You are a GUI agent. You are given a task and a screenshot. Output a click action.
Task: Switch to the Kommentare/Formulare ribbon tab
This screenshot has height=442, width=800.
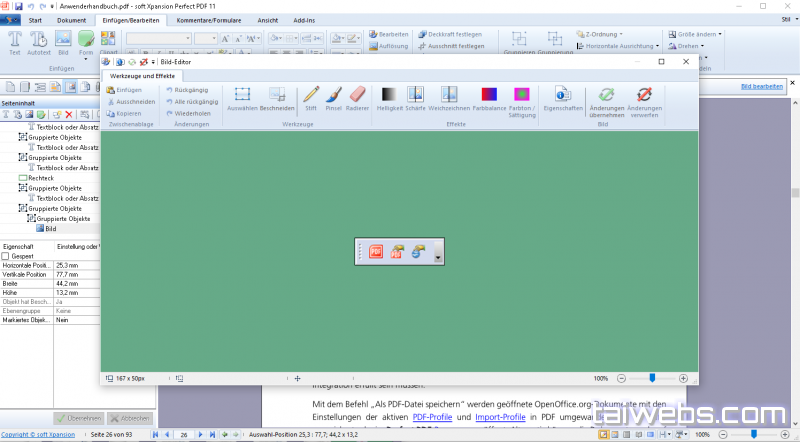208,20
